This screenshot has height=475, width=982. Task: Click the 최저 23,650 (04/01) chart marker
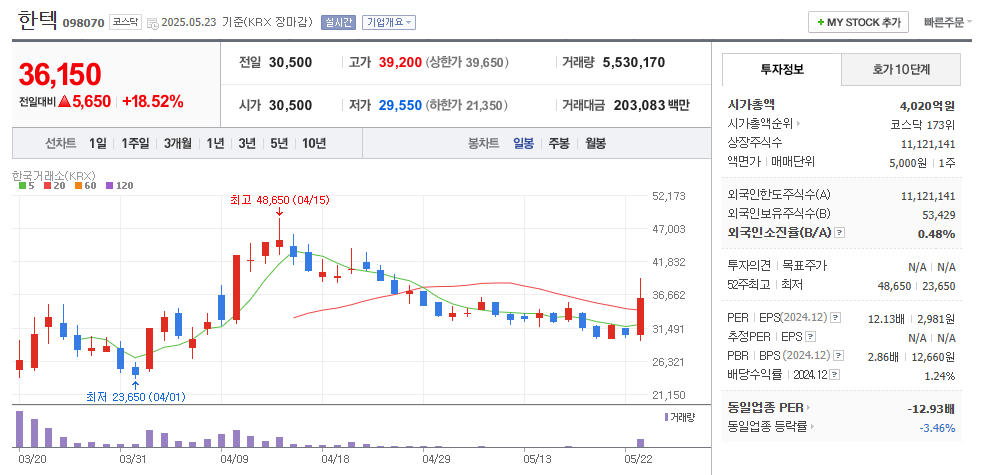136,397
